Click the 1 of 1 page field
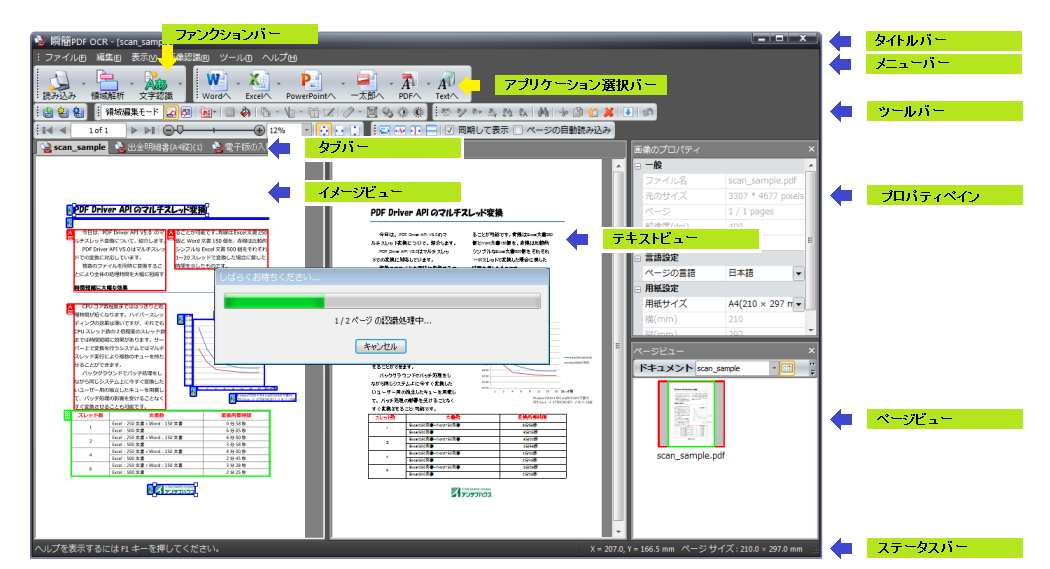The image size is (1050, 569). (98, 130)
